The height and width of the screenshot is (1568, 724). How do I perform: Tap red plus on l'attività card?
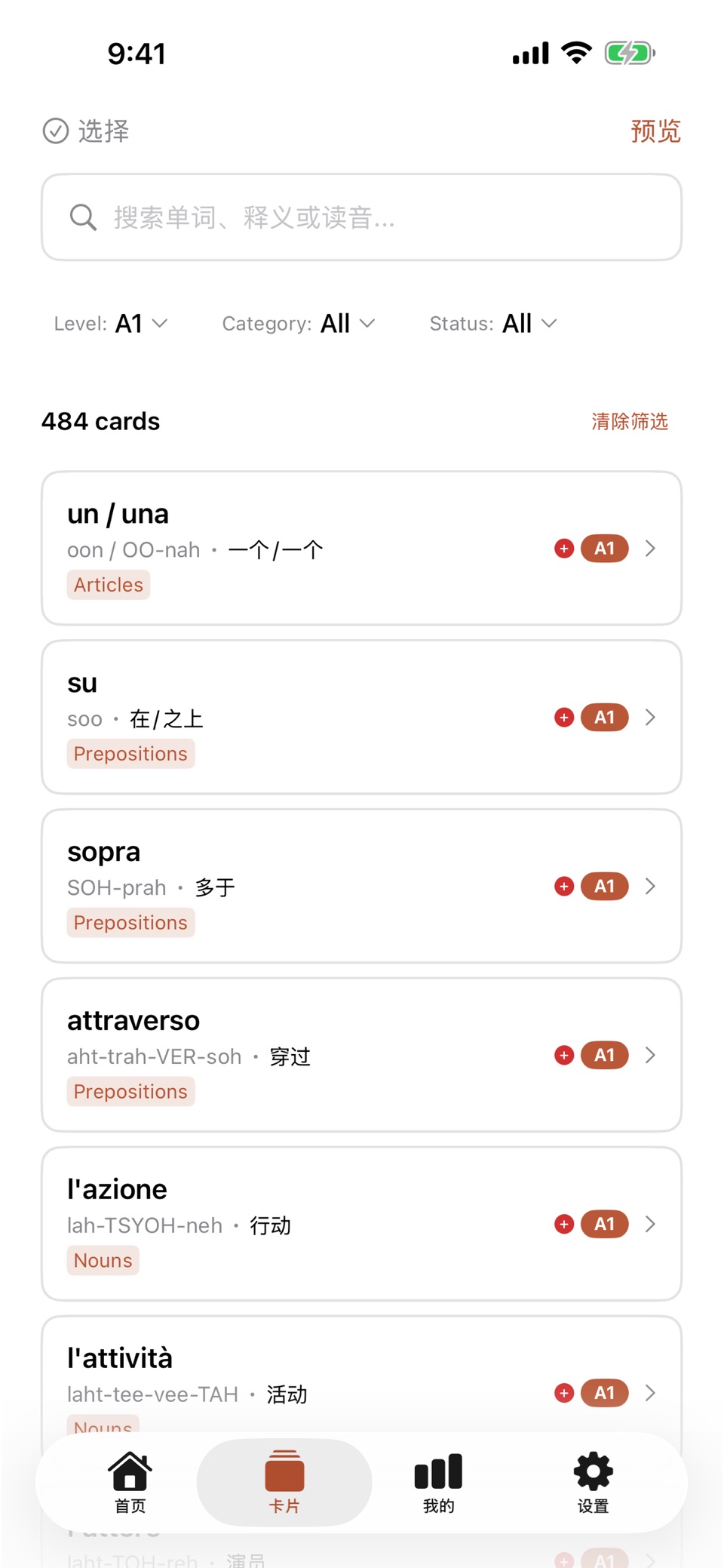tap(564, 1393)
